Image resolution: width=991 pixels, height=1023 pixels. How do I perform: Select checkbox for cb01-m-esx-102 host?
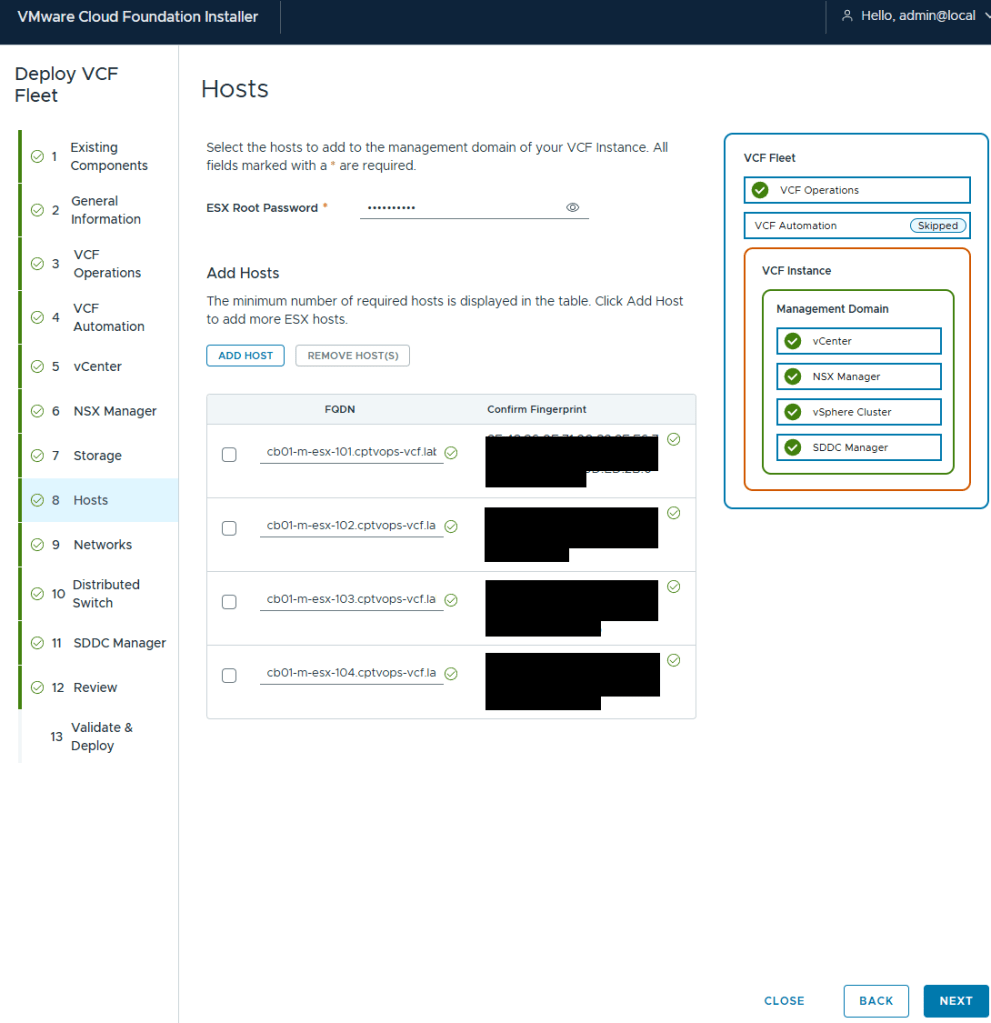229,528
